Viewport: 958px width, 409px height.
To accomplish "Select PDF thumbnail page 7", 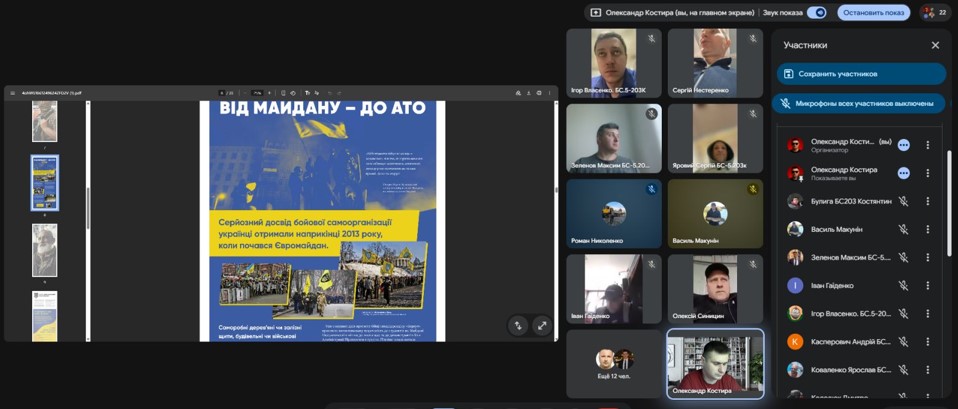I will point(45,121).
